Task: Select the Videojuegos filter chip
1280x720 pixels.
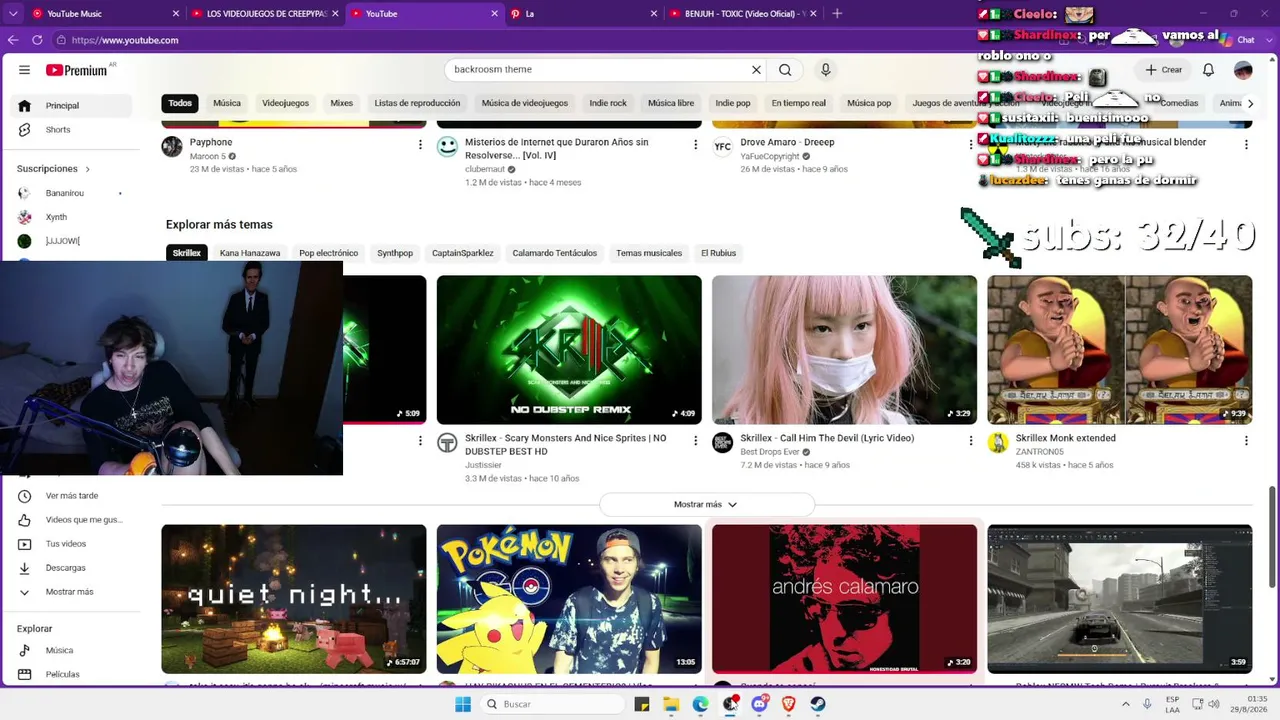Action: (x=286, y=103)
